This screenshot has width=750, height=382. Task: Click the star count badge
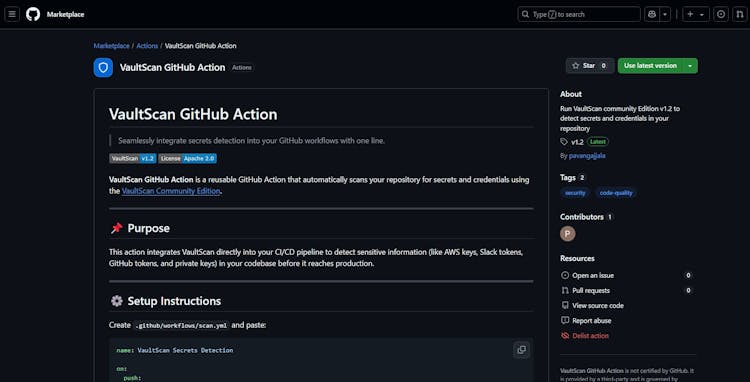604,66
